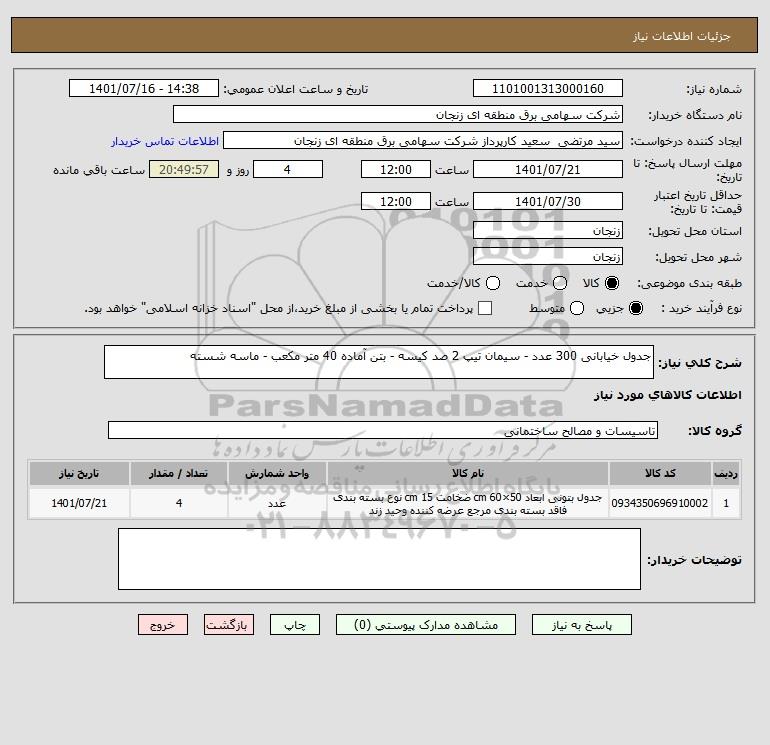Viewport: 770px width, 745px height.
Task: Select the کالا/خدمت radio button
Action: click(x=493, y=283)
